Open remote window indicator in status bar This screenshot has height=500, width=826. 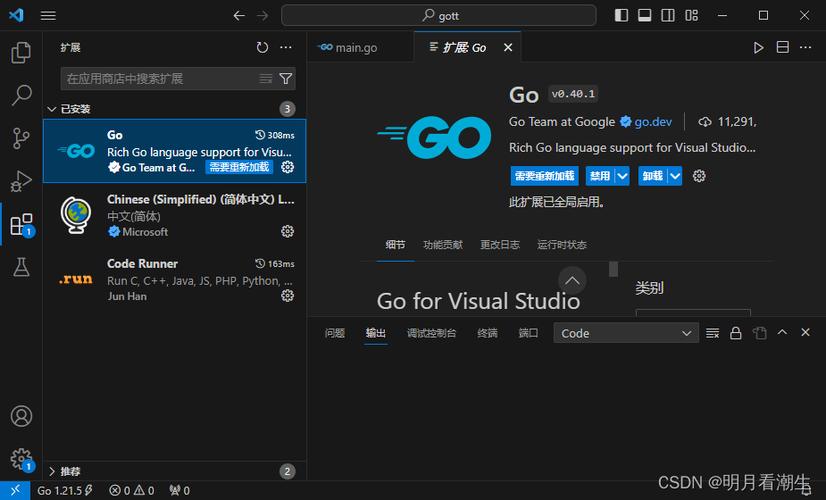click(x=15, y=491)
